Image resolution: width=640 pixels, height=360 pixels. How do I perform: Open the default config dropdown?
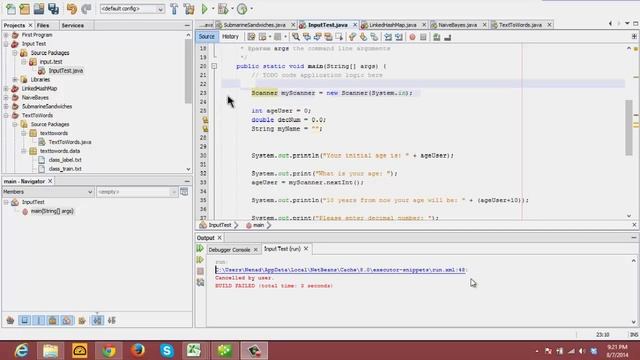coord(132,9)
